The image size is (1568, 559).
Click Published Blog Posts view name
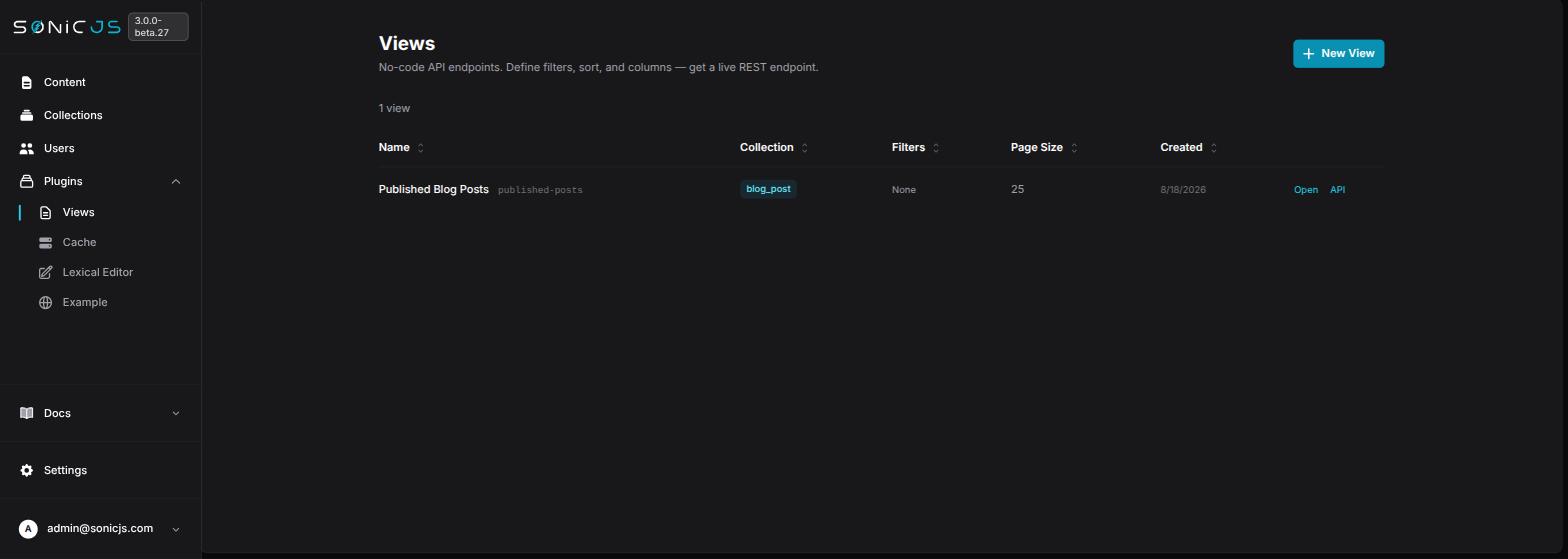click(x=434, y=189)
